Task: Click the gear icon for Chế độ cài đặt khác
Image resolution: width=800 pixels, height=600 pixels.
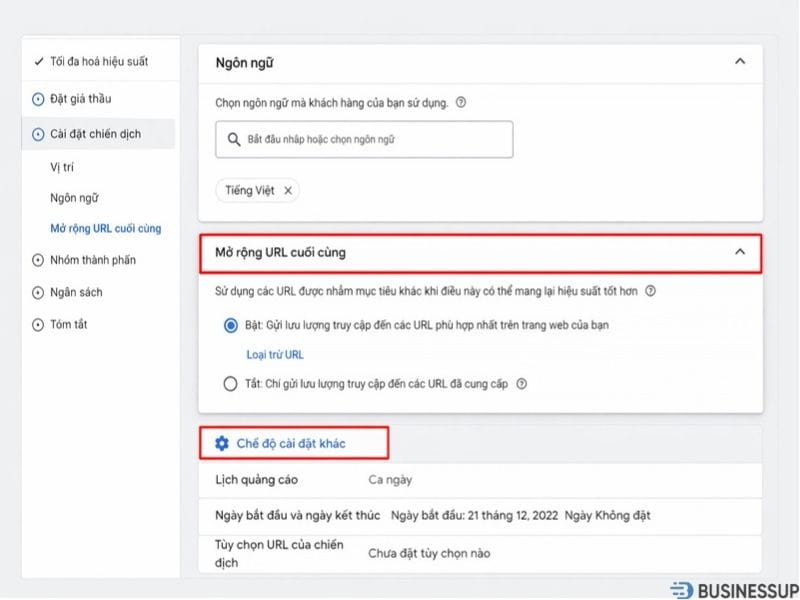Action: tap(222, 443)
